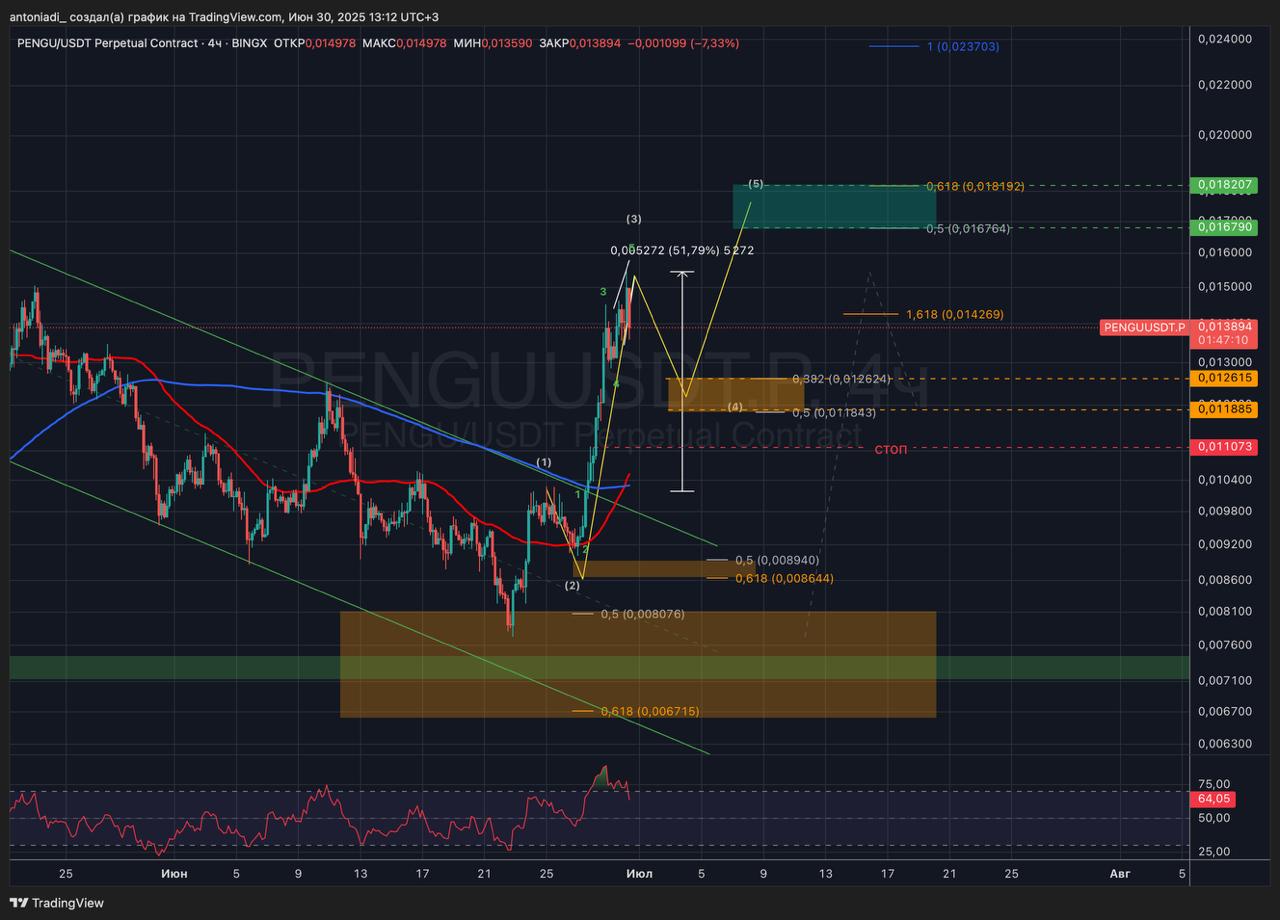Click the teal wave 5 target zone rectangle

[x=834, y=206]
